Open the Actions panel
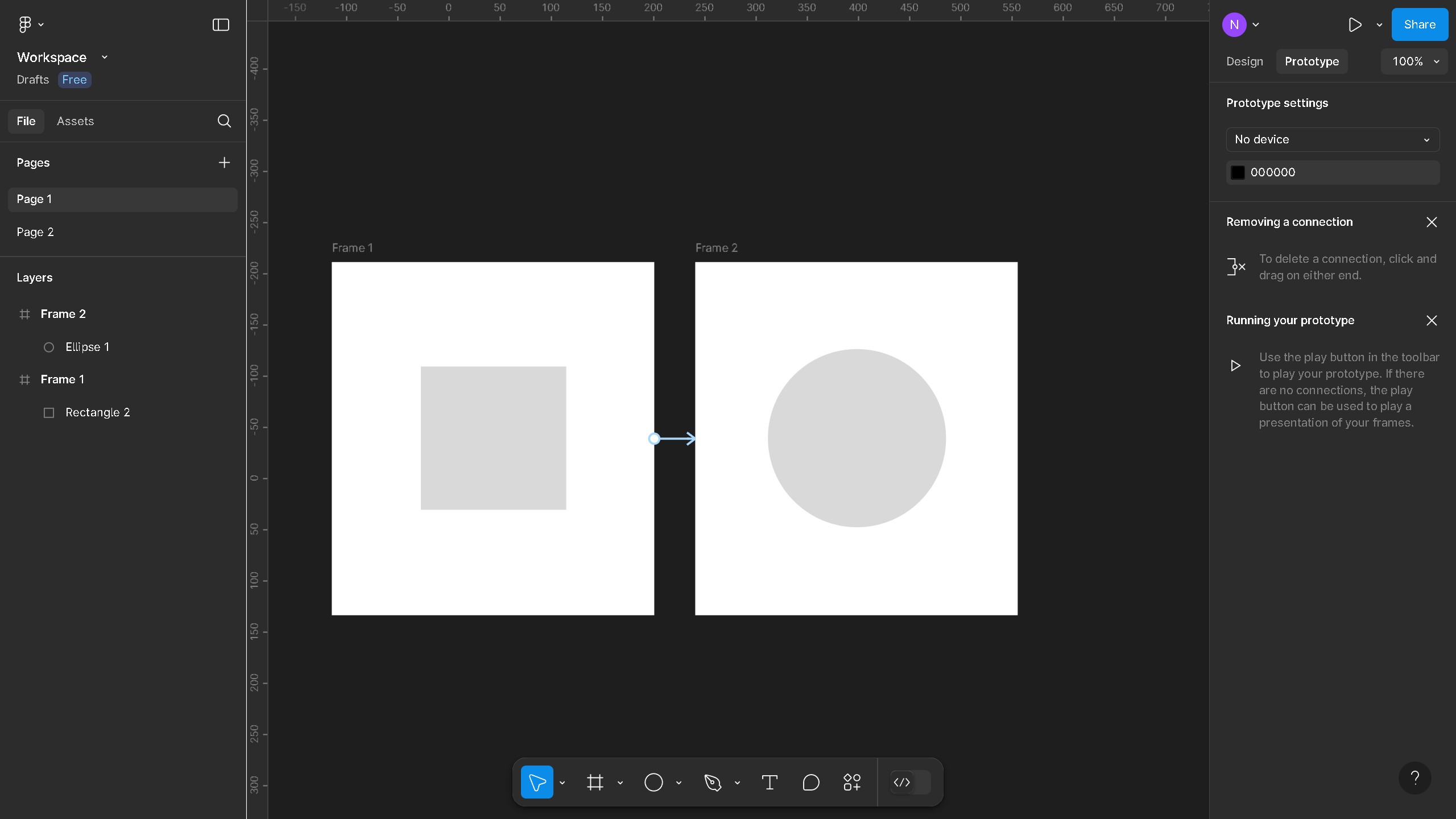This screenshot has width=1456, height=819. [851, 782]
